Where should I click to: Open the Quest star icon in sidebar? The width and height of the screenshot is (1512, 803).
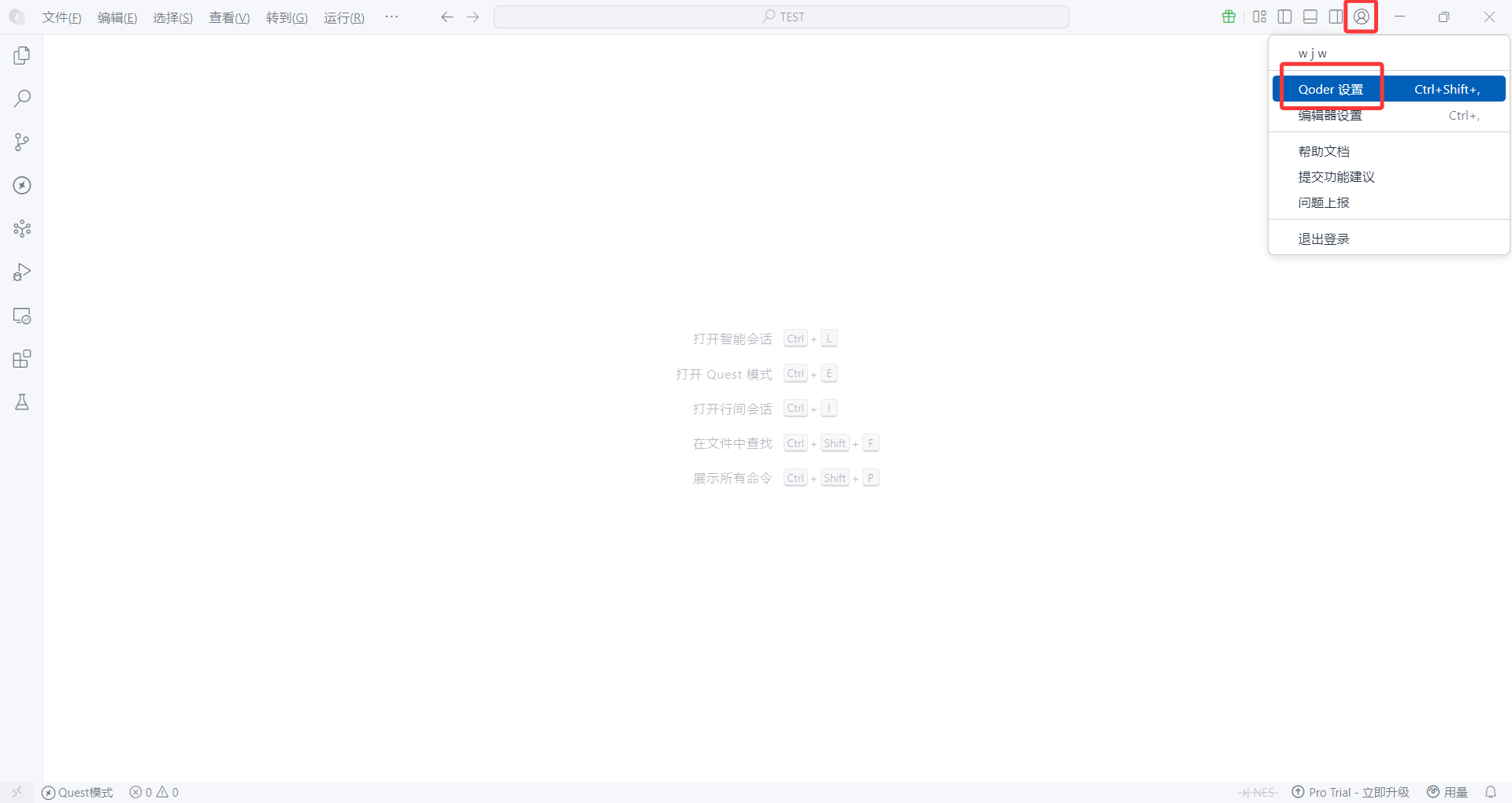coord(21,186)
